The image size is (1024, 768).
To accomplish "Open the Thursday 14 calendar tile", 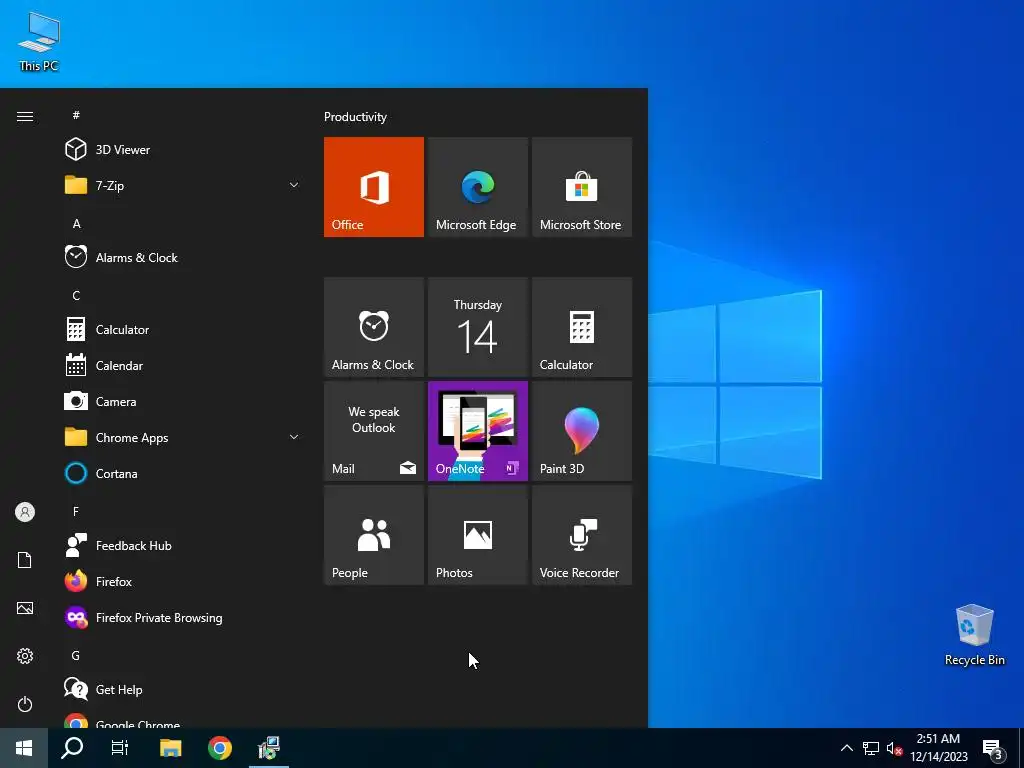I will pyautogui.click(x=477, y=327).
